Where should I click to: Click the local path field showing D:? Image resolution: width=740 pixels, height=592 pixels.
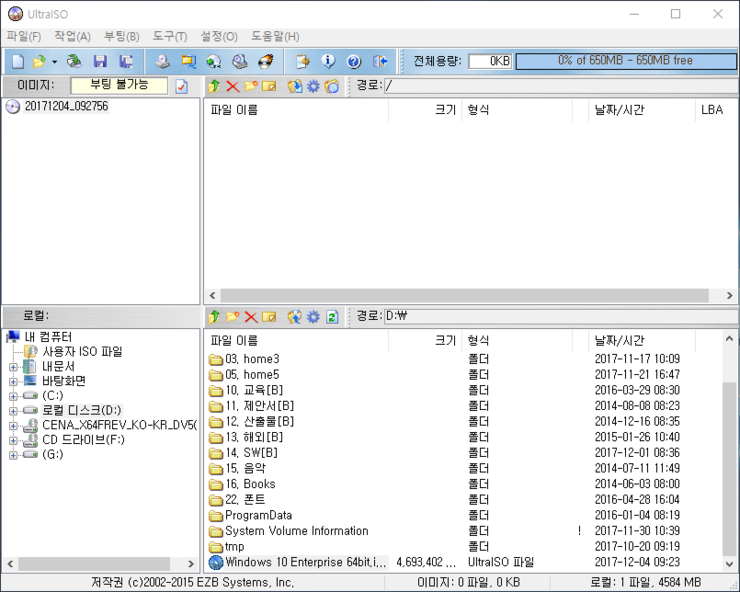[560, 316]
